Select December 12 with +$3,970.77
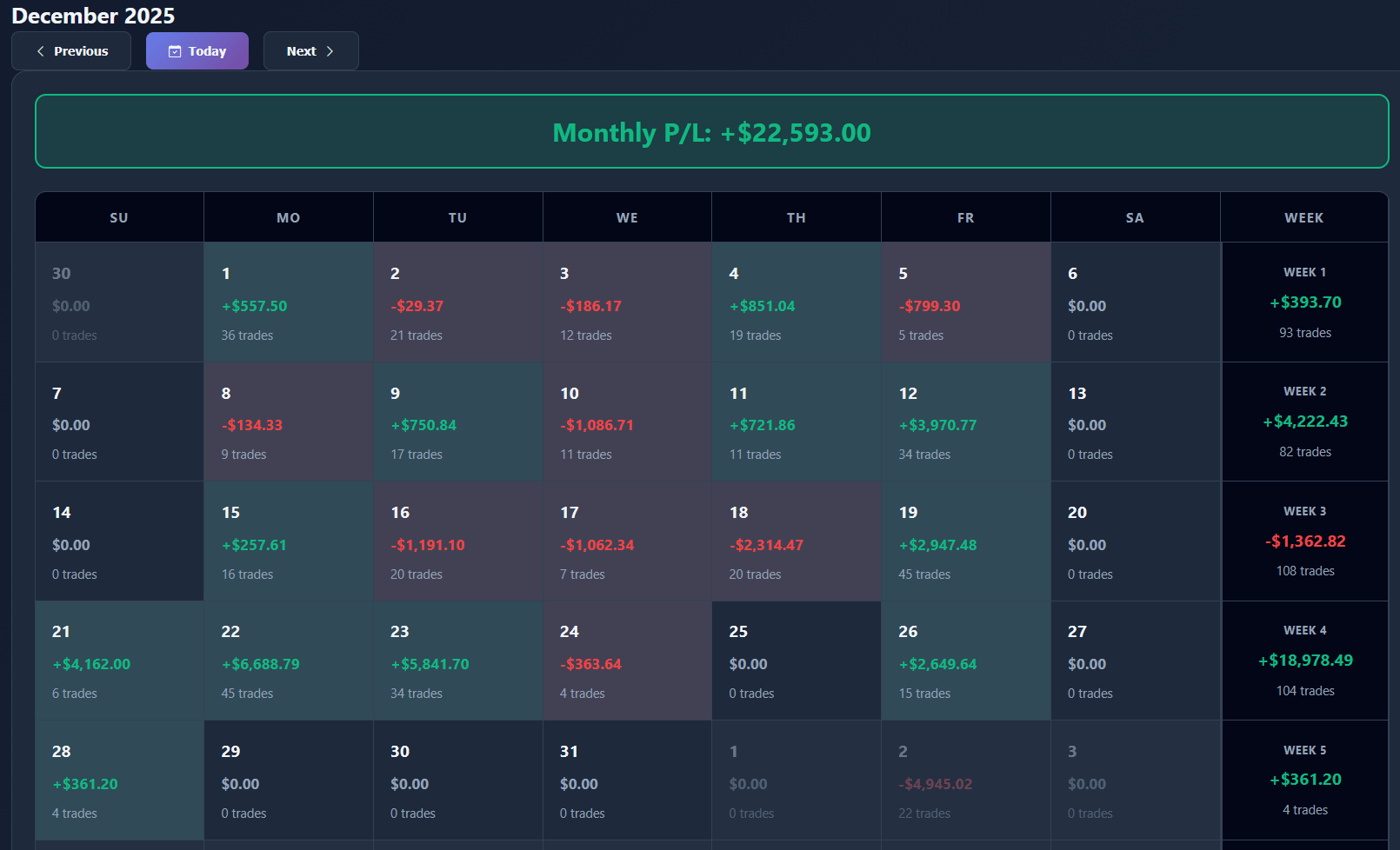1400x850 pixels. click(965, 422)
